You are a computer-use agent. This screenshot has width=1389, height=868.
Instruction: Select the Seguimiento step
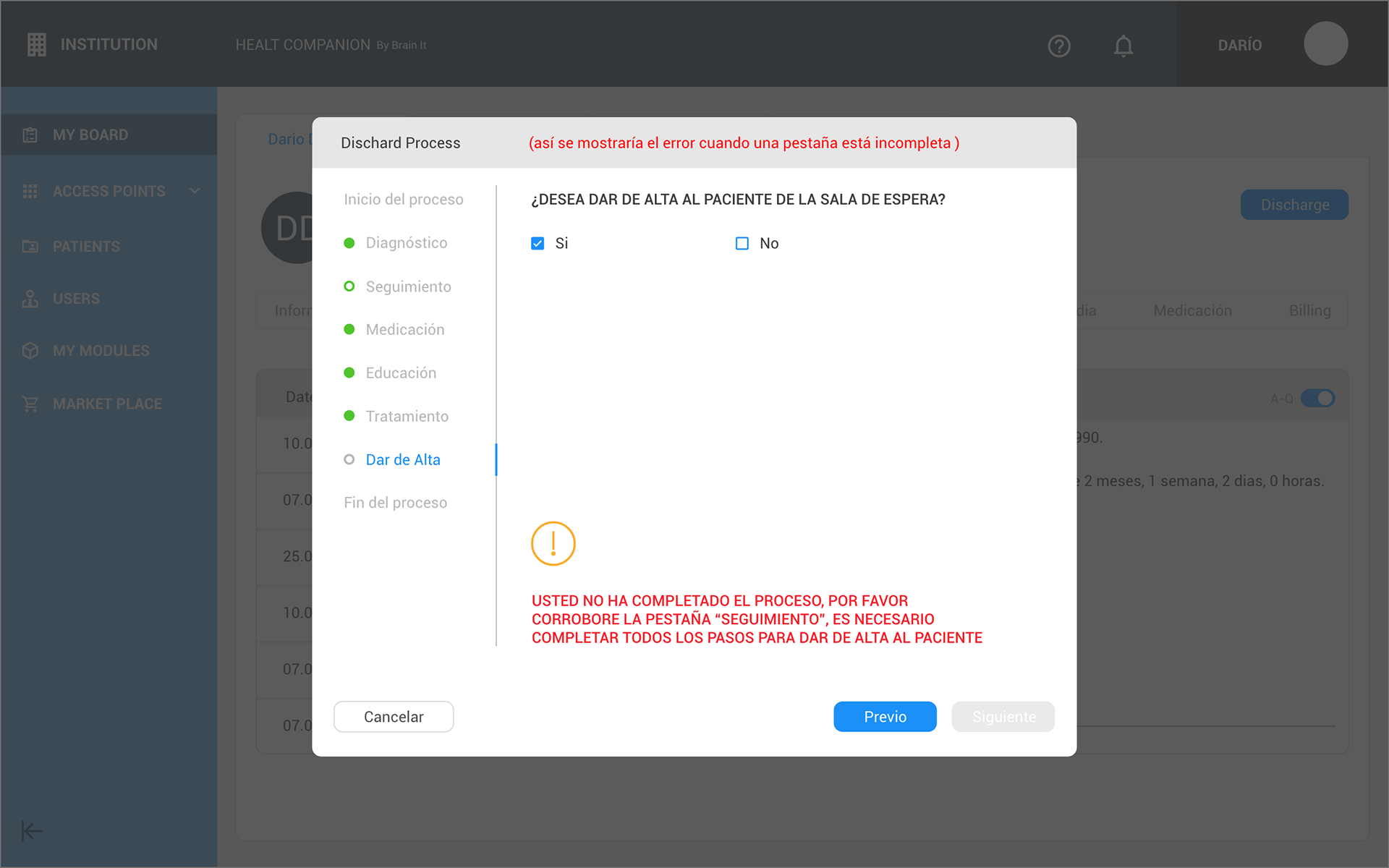408,286
